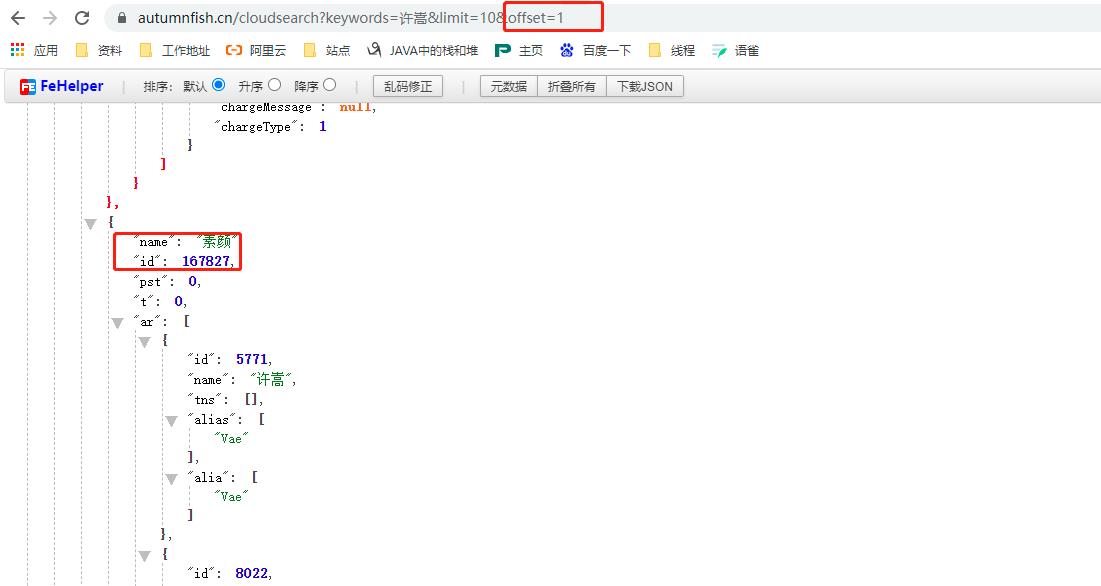Collapse the object containing name 素颜

(91, 224)
